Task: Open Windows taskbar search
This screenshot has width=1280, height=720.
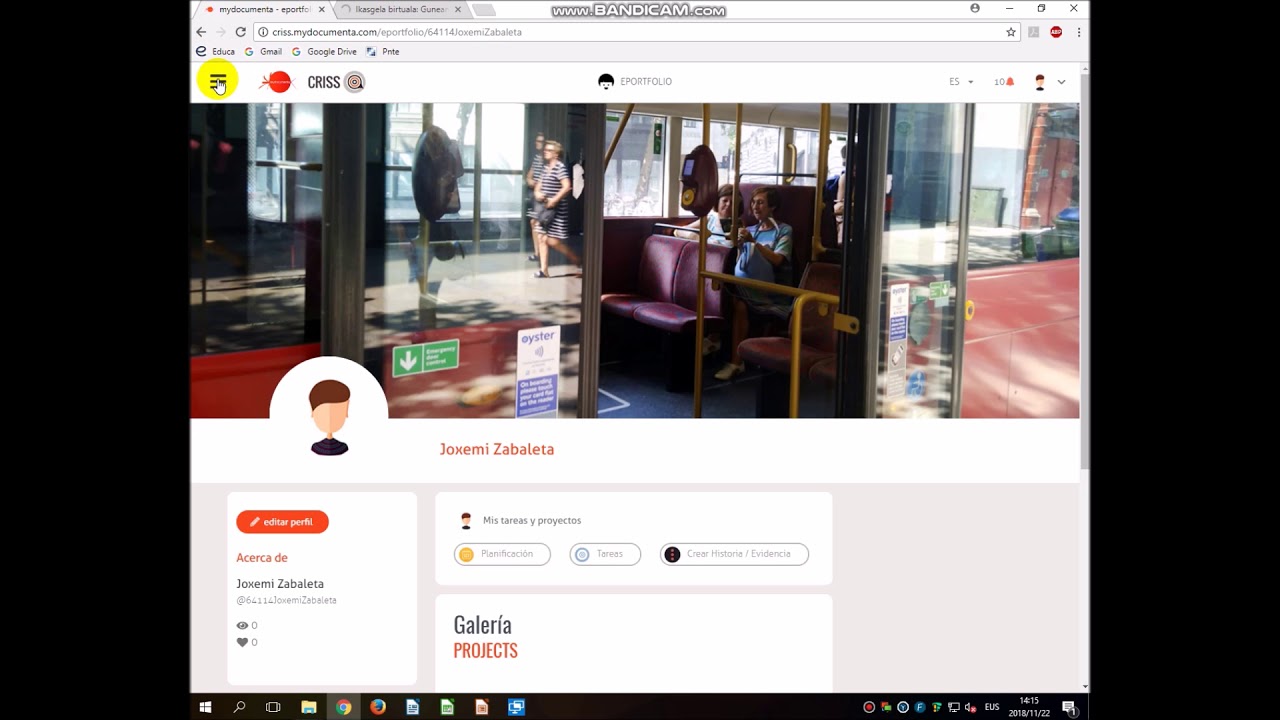Action: [239, 707]
